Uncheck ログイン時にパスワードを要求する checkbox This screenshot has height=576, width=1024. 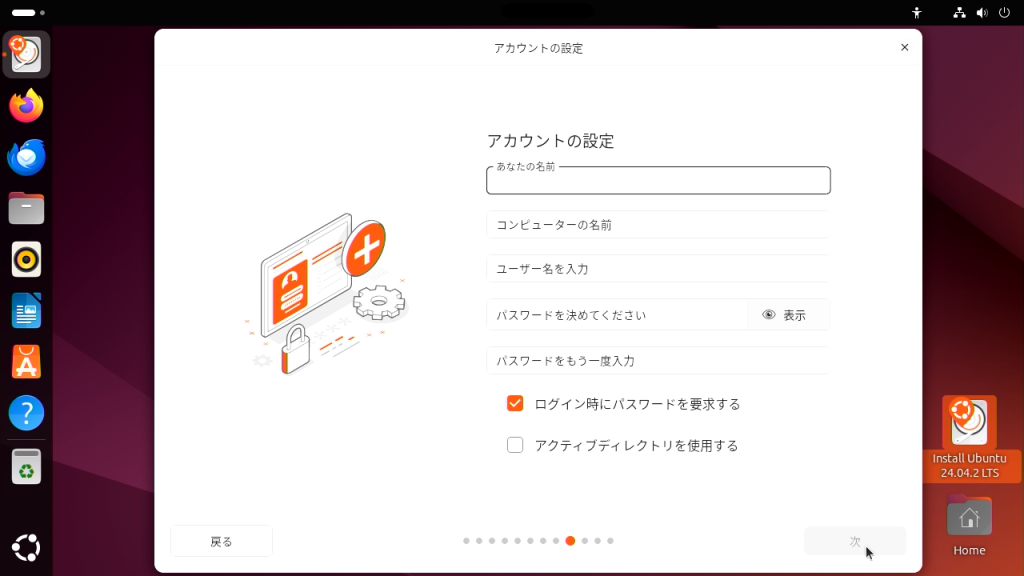point(515,404)
